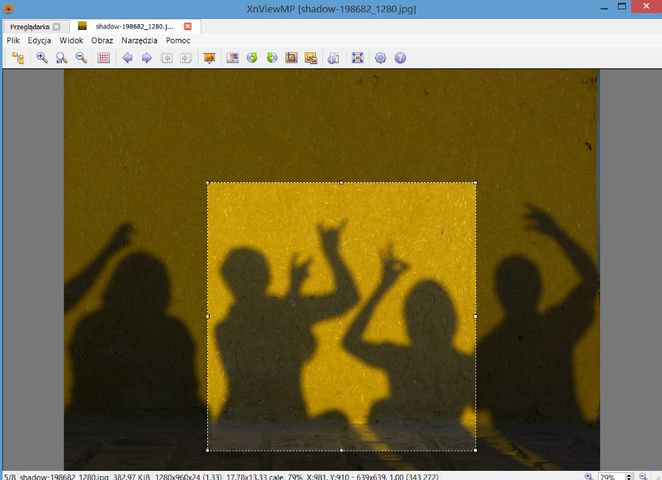The image size is (662, 480).
Task: Click the top-center selection resize handle
Action: tap(341, 182)
